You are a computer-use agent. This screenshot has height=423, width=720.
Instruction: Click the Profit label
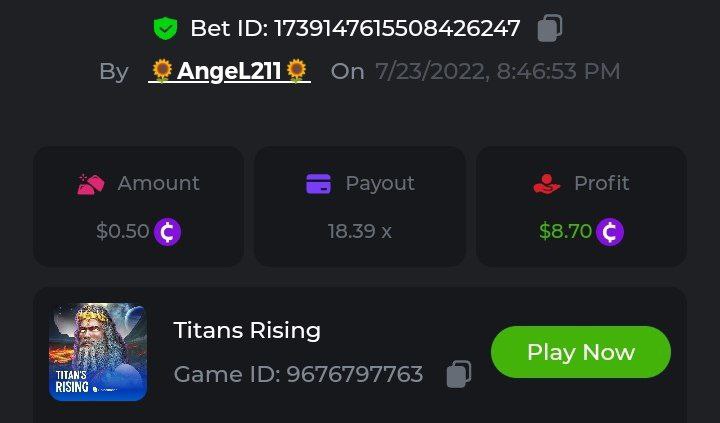pos(601,183)
